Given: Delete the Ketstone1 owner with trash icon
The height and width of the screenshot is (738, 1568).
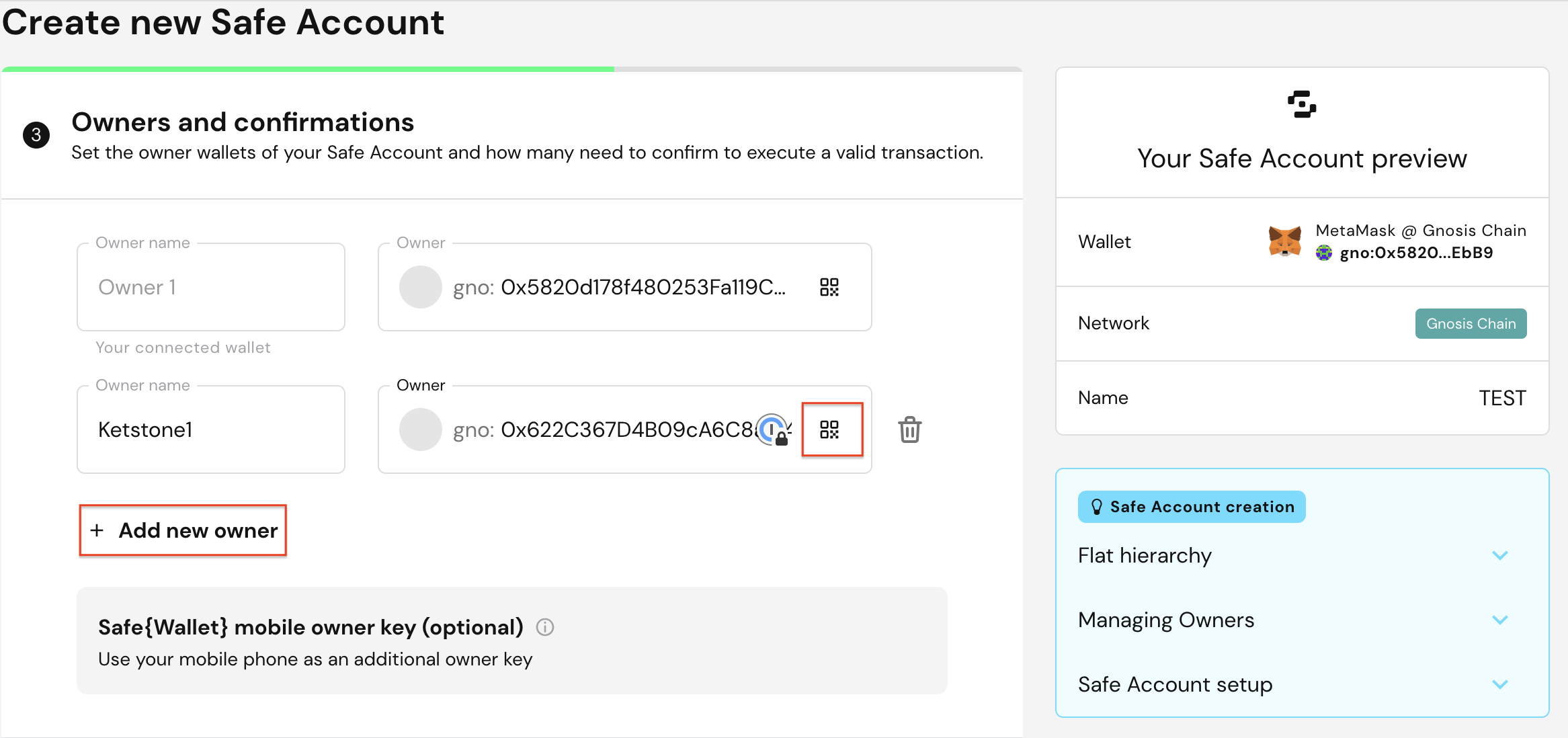Looking at the screenshot, I should click(909, 430).
